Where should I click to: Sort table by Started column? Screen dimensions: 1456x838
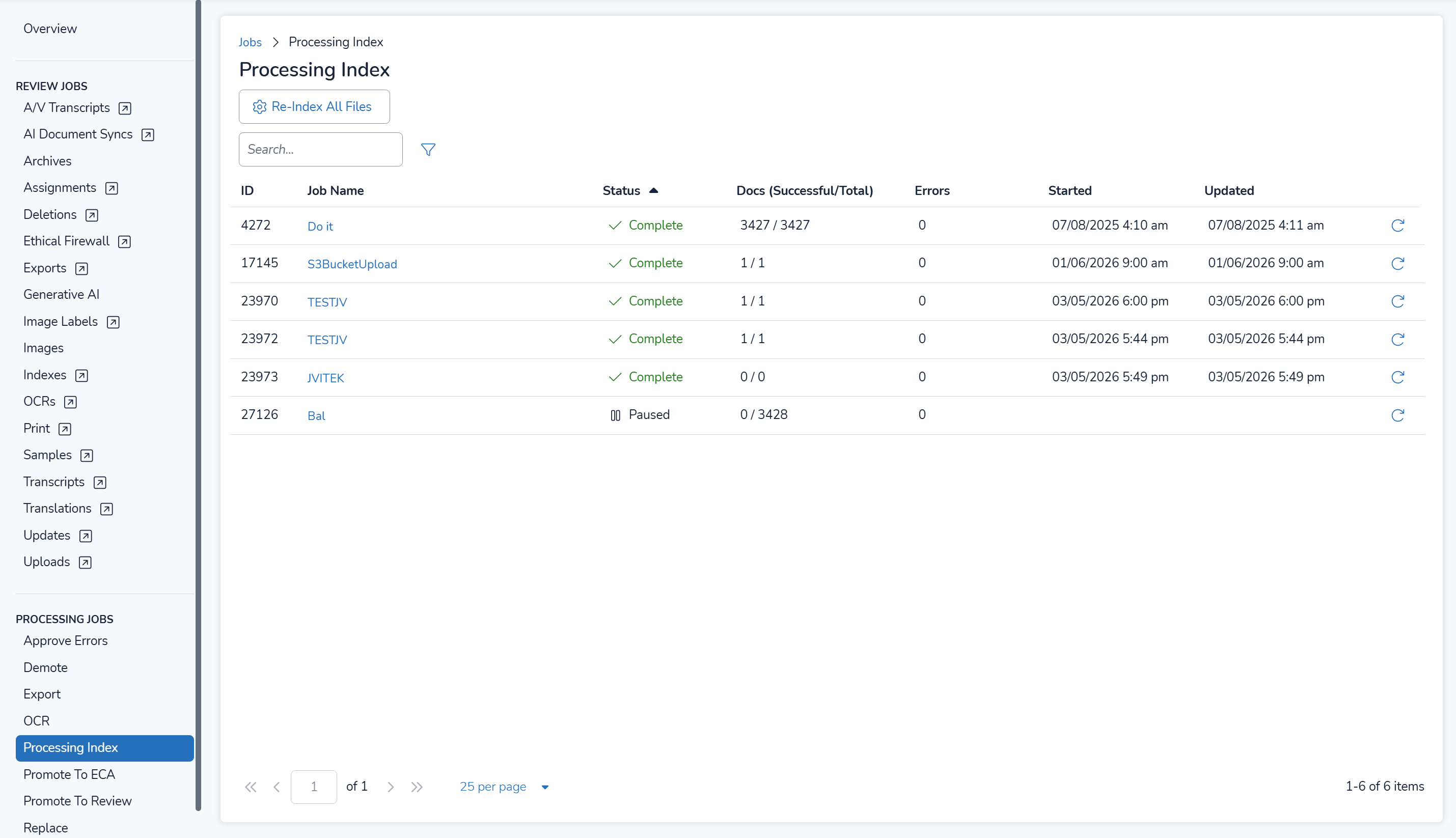click(x=1069, y=190)
